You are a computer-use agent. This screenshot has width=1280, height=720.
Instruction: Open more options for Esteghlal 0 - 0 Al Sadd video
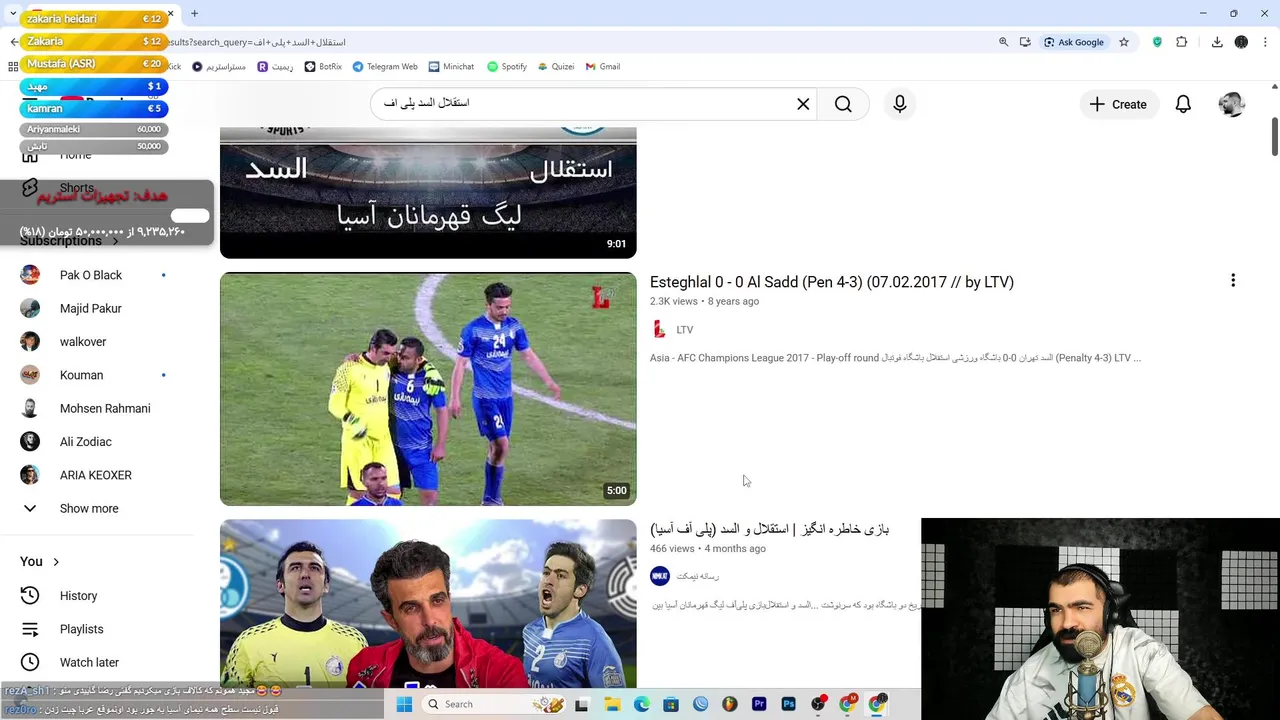[x=1233, y=281]
